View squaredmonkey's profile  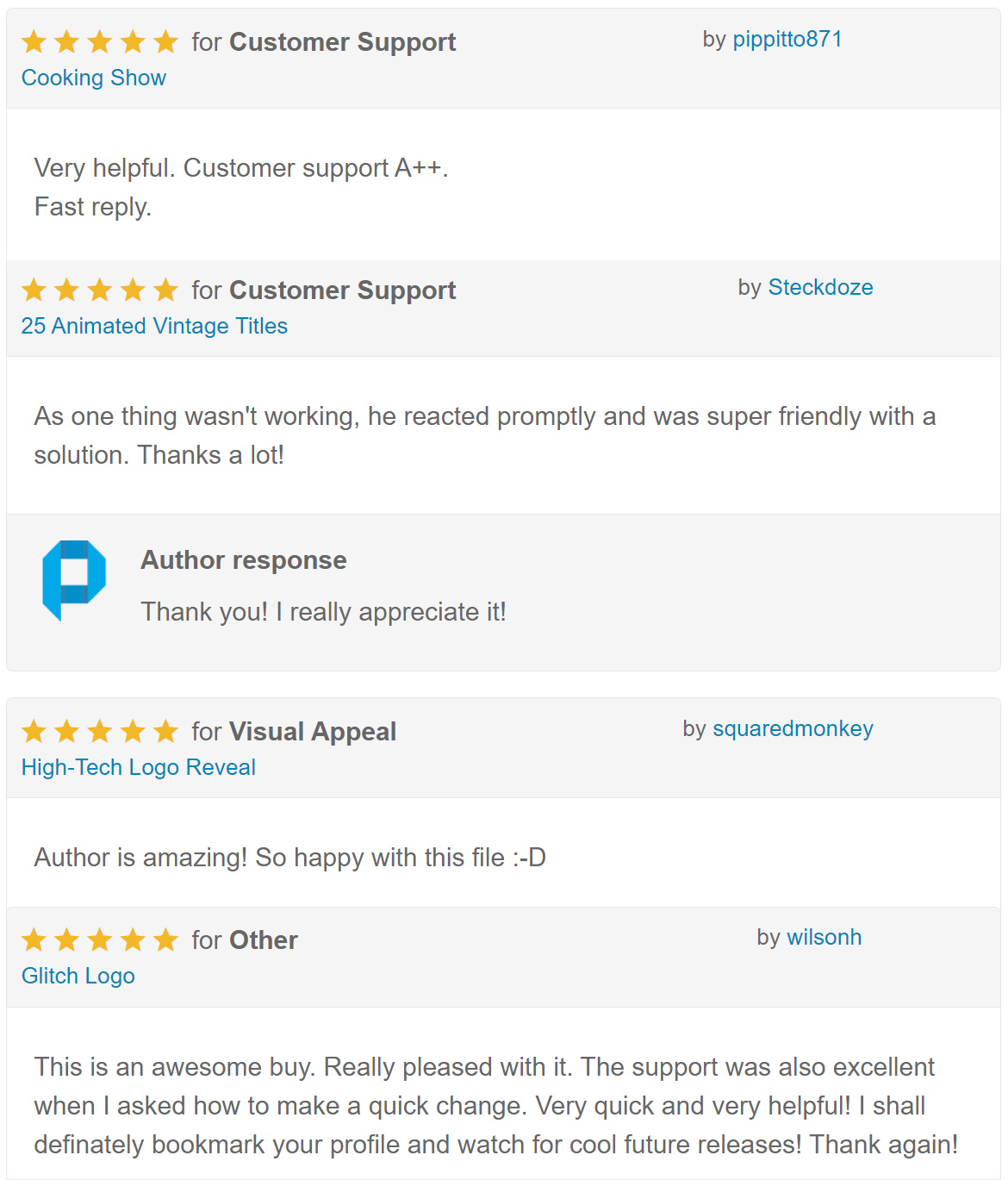coord(792,728)
